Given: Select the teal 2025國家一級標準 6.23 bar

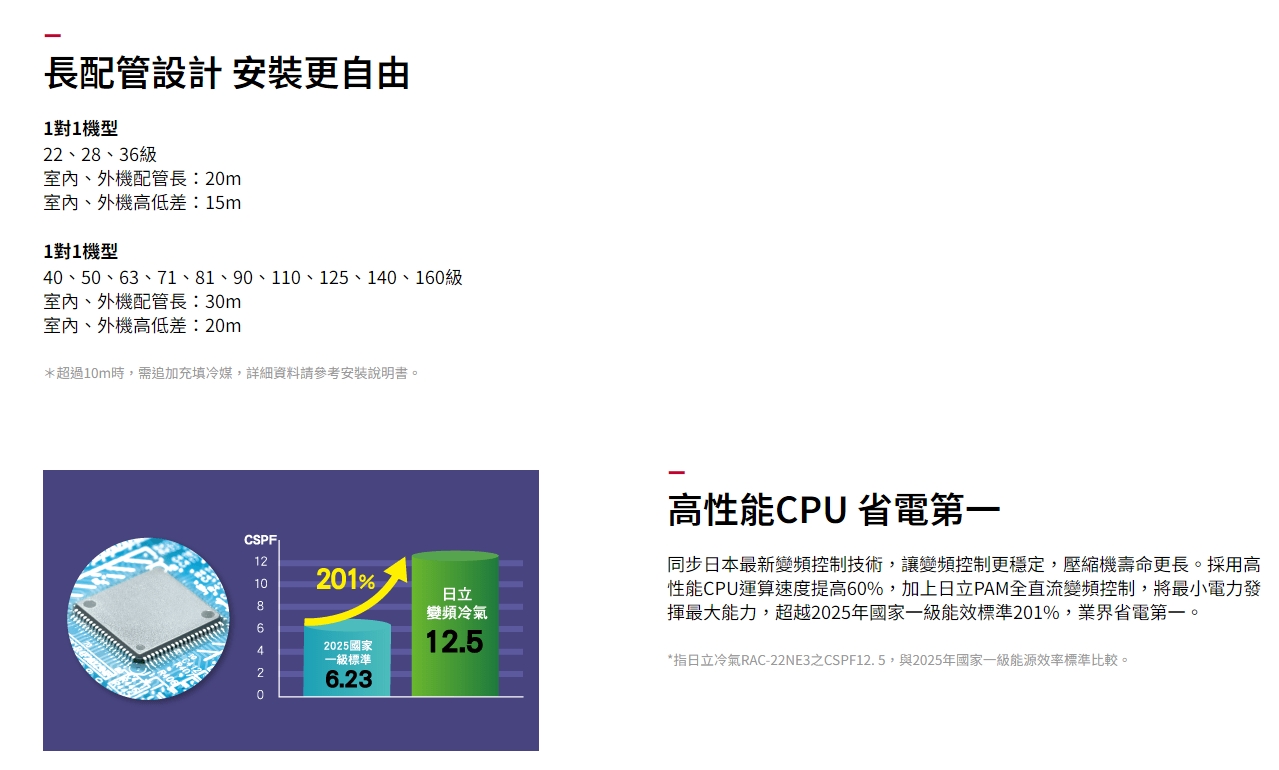Looking at the screenshot, I should [348, 660].
